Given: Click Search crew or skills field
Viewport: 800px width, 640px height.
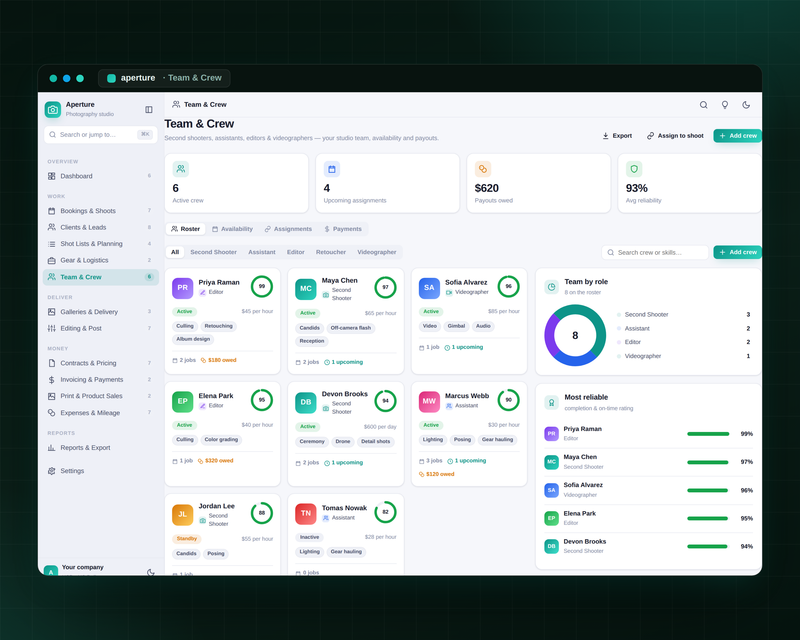Looking at the screenshot, I should (655, 252).
